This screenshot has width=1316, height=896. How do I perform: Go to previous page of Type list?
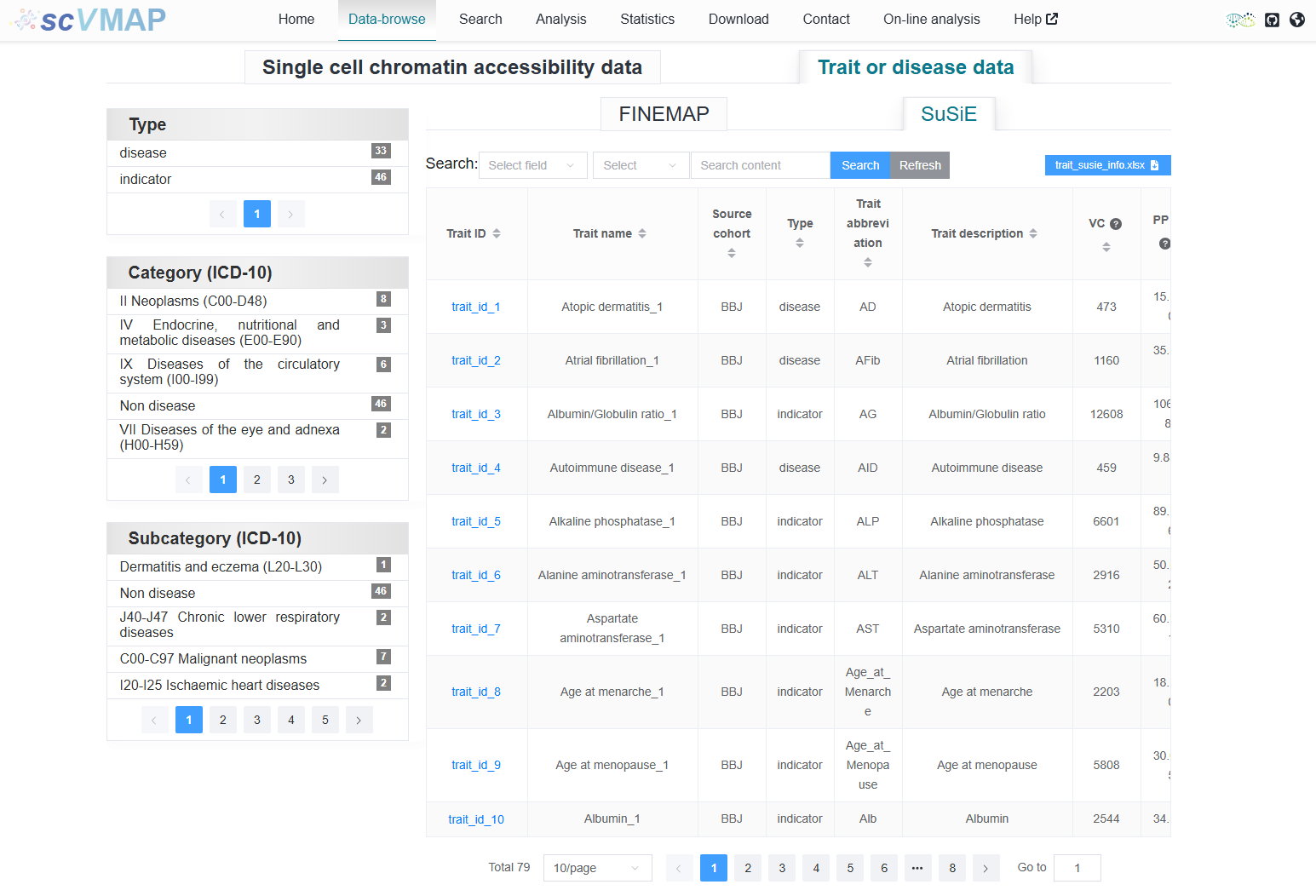[x=223, y=214]
